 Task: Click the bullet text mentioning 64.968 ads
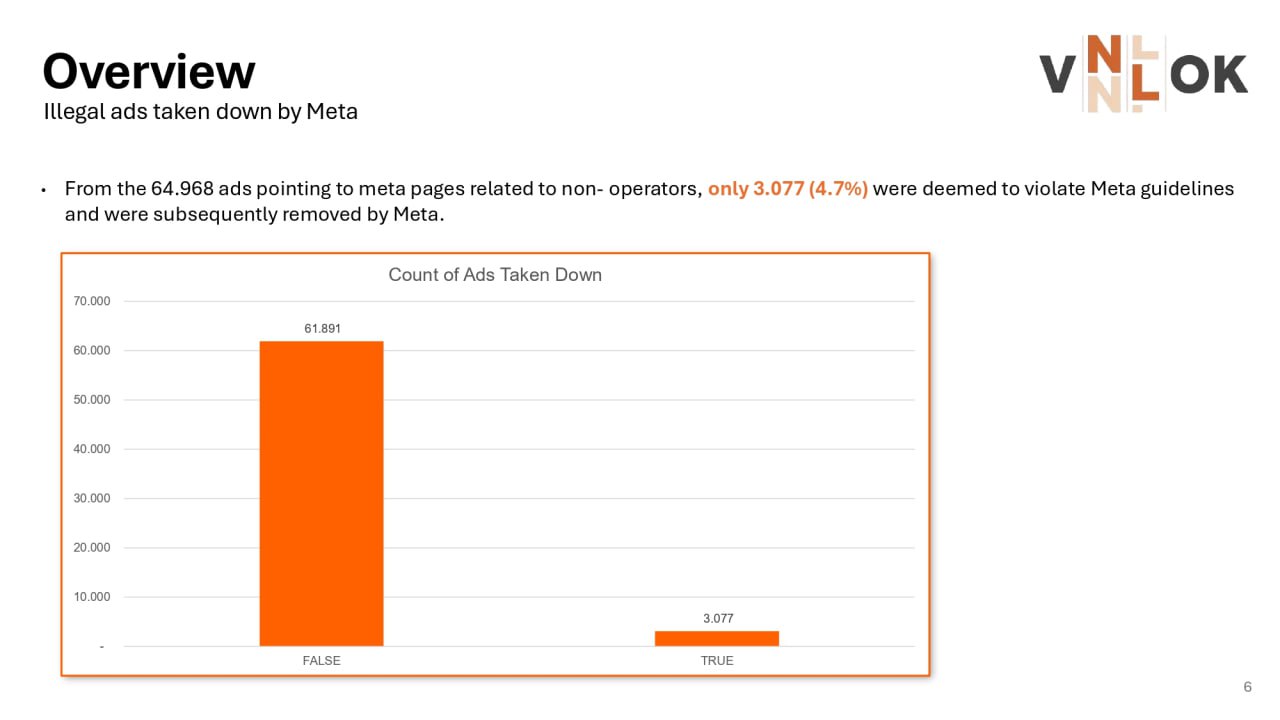[x=380, y=188]
